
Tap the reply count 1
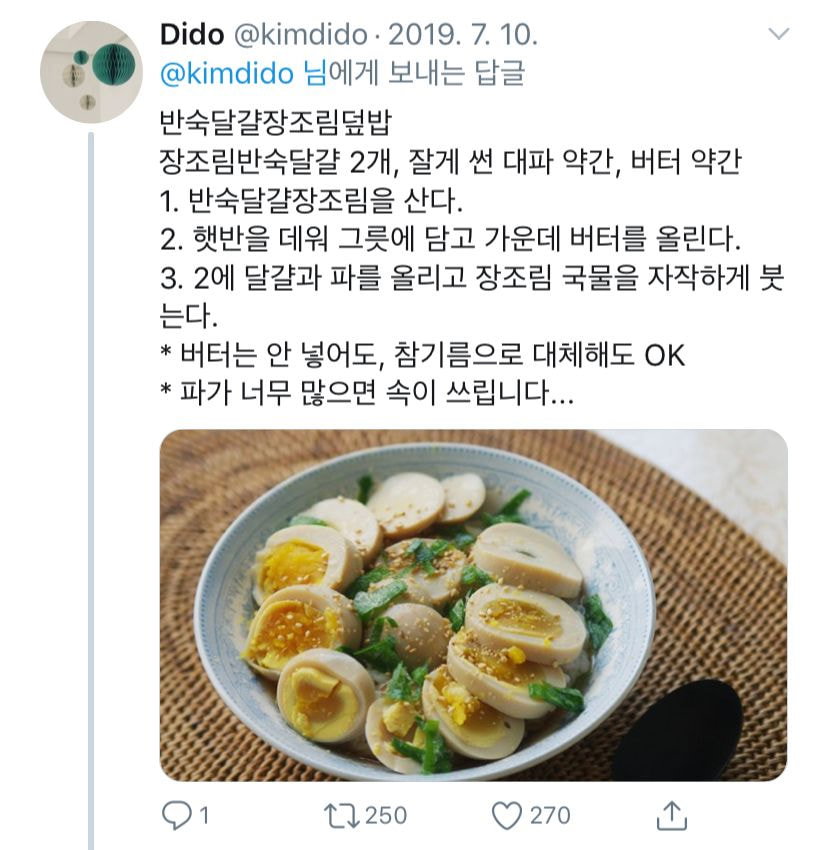pyautogui.click(x=204, y=816)
